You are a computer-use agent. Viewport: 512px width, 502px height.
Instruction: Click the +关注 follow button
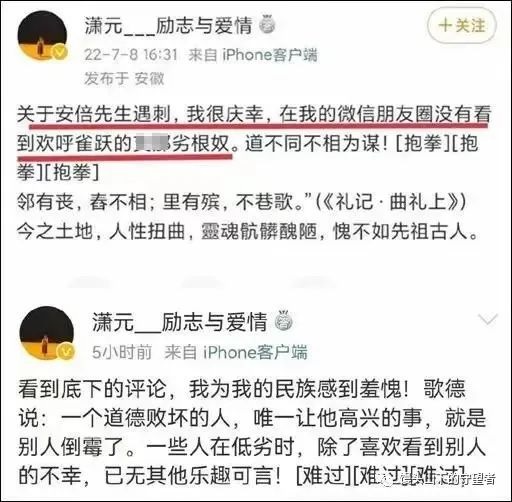462,26
